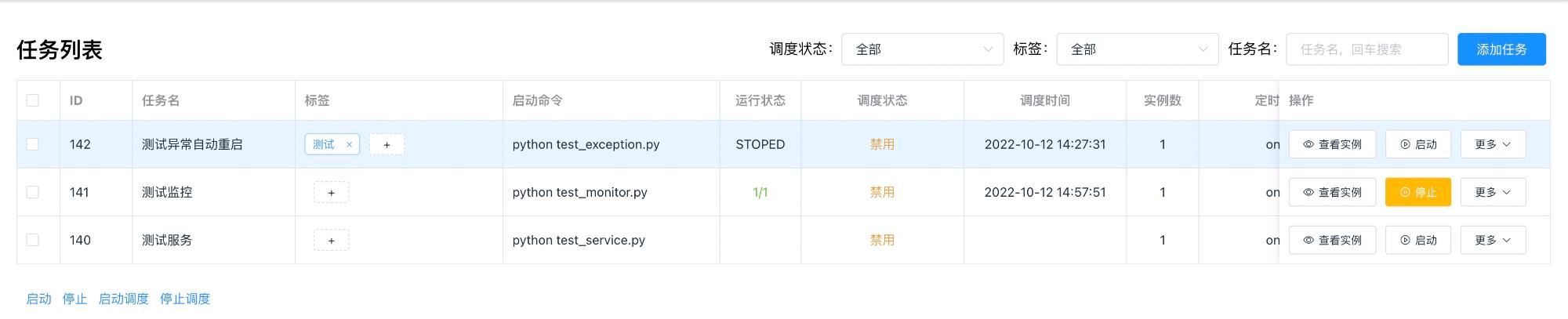
Task: Check the row checkbox for task 141
Action: (32, 192)
